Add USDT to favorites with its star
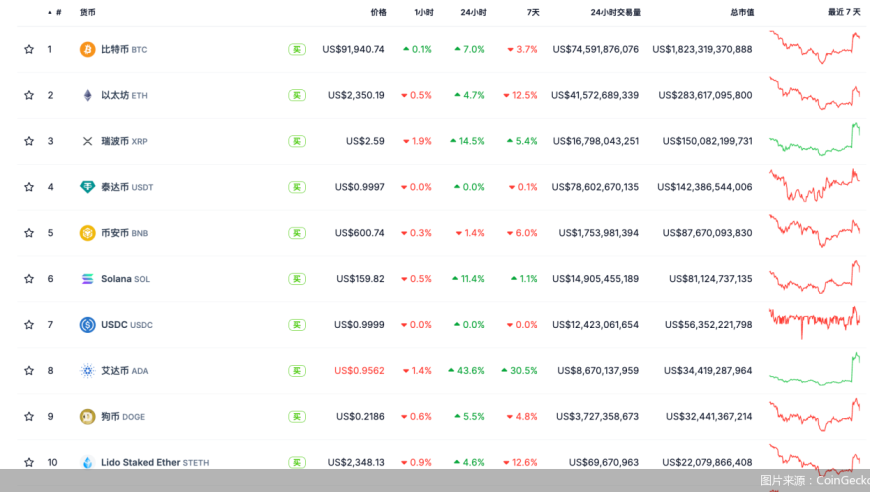 [29, 187]
